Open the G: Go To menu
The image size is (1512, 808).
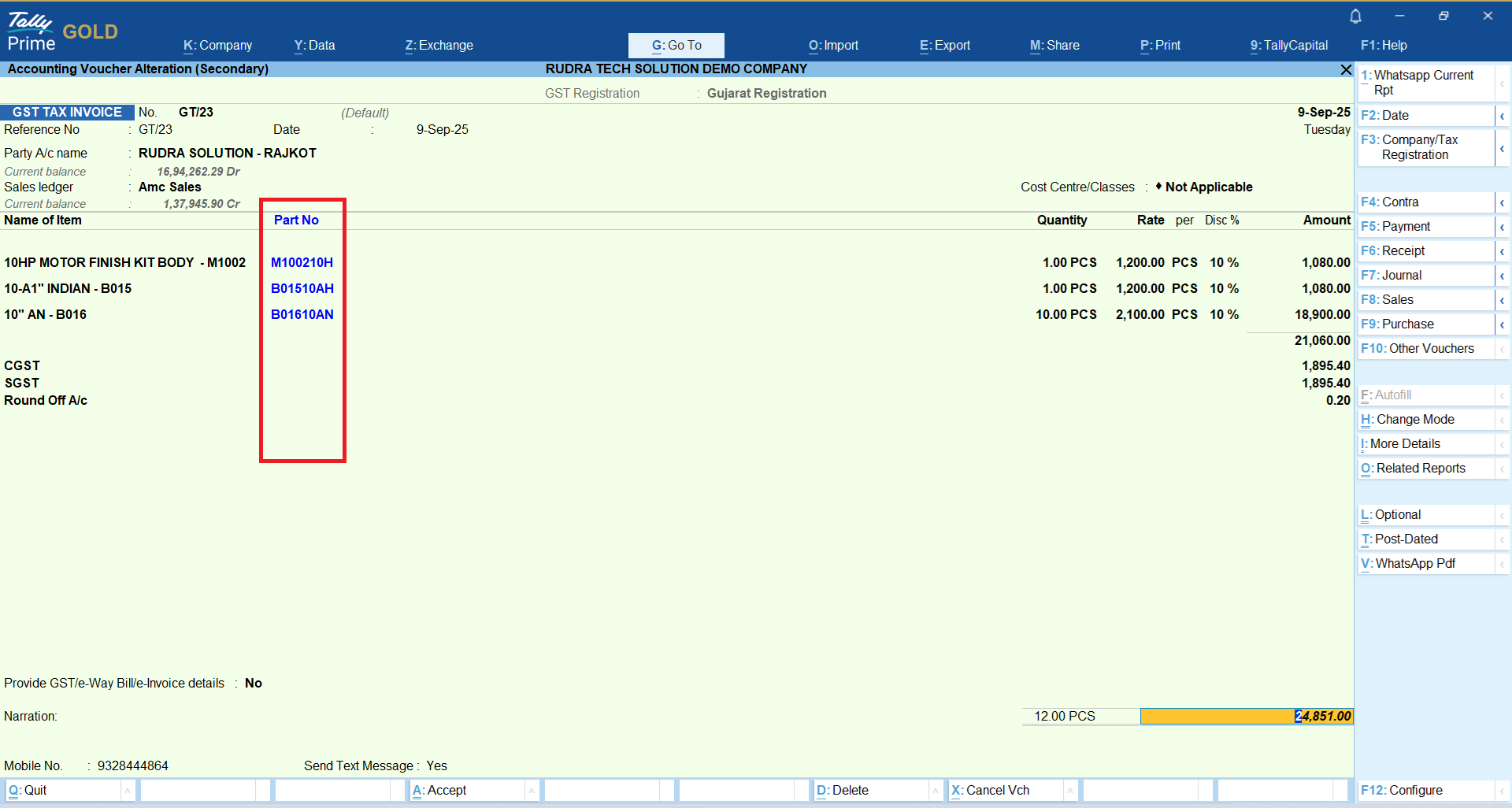[x=676, y=46]
